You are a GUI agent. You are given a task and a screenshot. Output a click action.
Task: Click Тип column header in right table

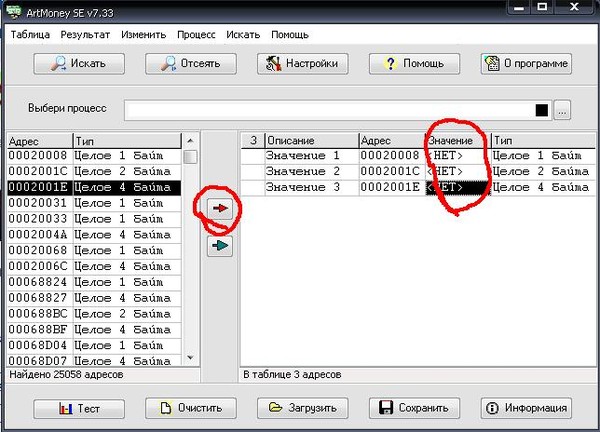[544, 141]
